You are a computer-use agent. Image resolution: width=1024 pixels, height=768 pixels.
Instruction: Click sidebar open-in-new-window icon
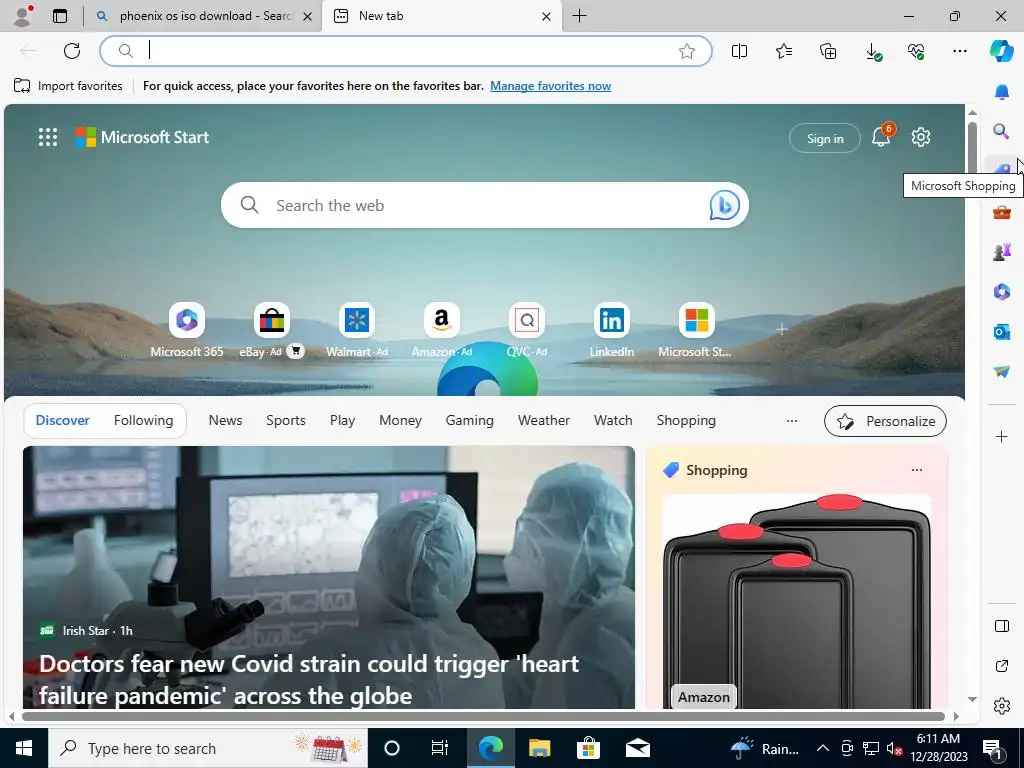pyautogui.click(x=1002, y=666)
